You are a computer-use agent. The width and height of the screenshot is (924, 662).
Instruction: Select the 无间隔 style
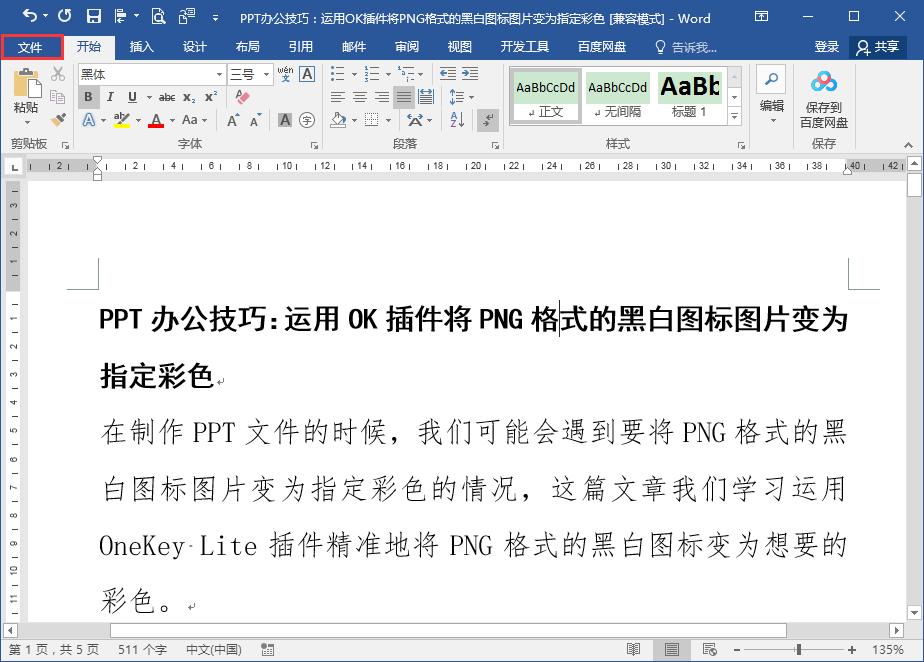pos(618,96)
